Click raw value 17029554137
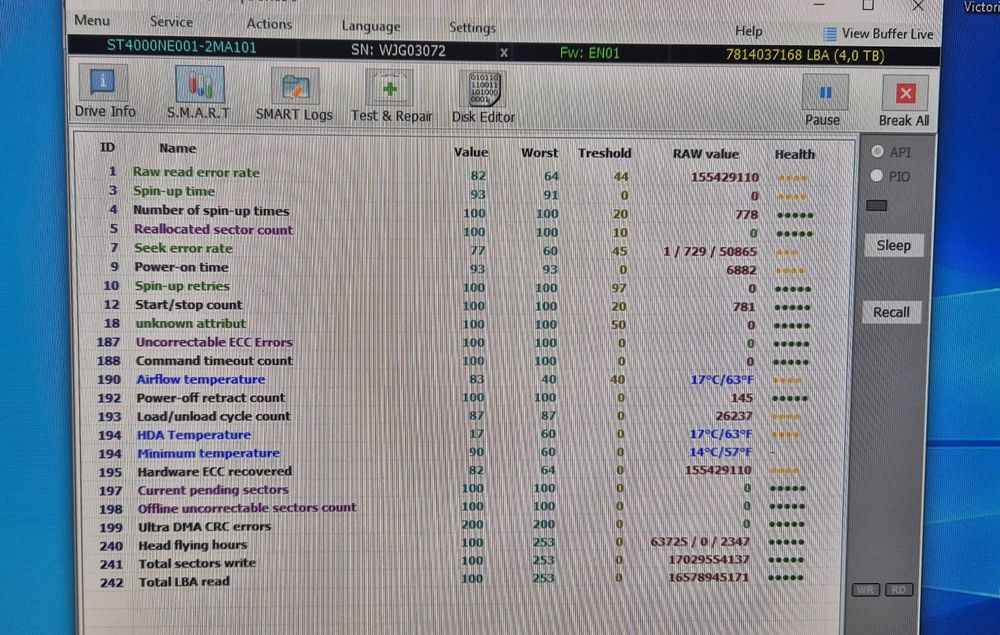The height and width of the screenshot is (635, 1000). point(709,559)
